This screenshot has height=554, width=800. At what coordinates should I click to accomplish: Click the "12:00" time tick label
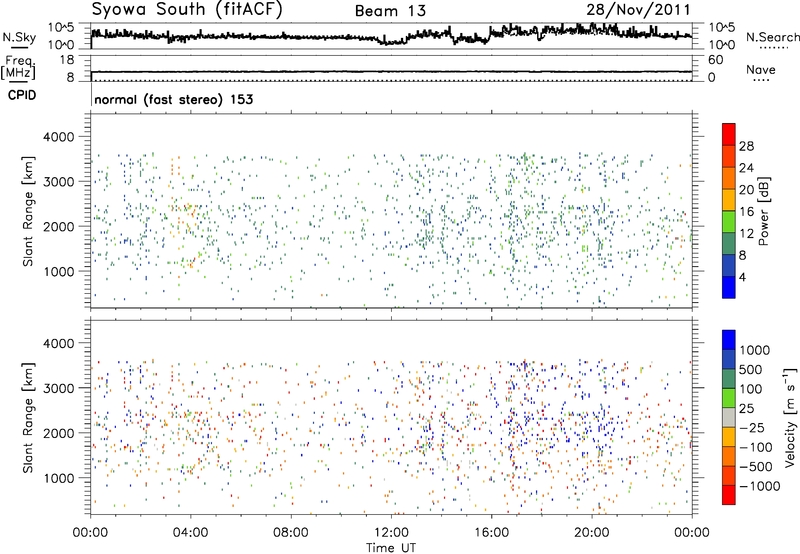[x=391, y=532]
